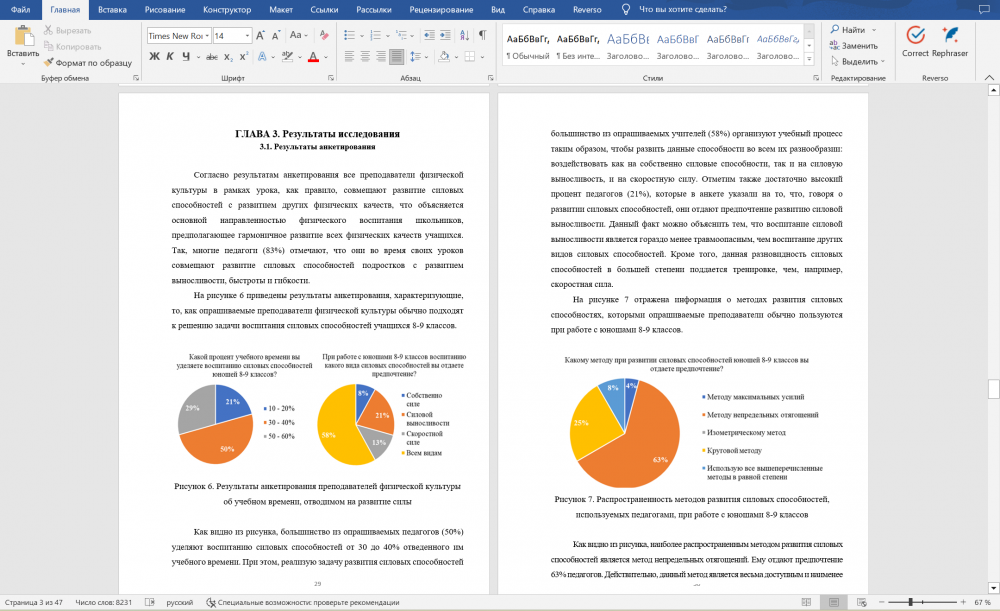Collapse the ribbon with the chevron
Screen dimensions: 1000x611
[x=989, y=78]
